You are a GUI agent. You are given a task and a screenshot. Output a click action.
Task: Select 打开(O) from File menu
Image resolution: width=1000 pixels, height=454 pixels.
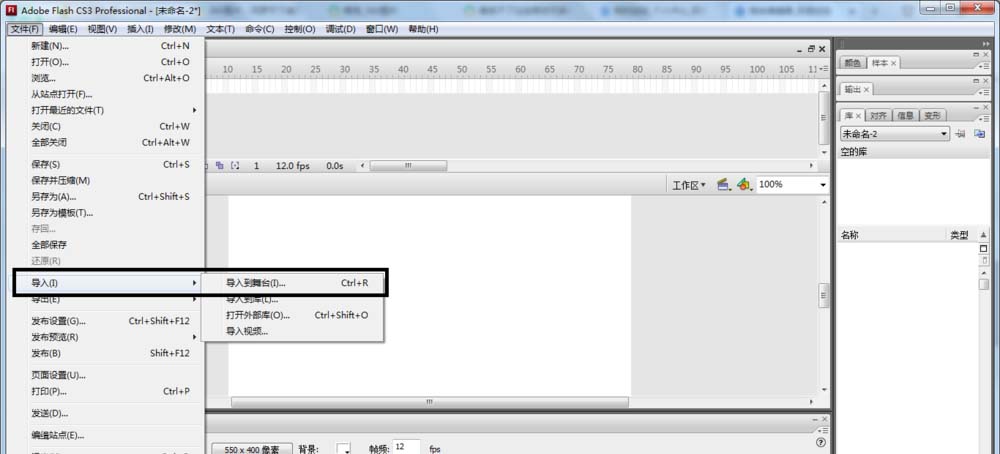108,62
